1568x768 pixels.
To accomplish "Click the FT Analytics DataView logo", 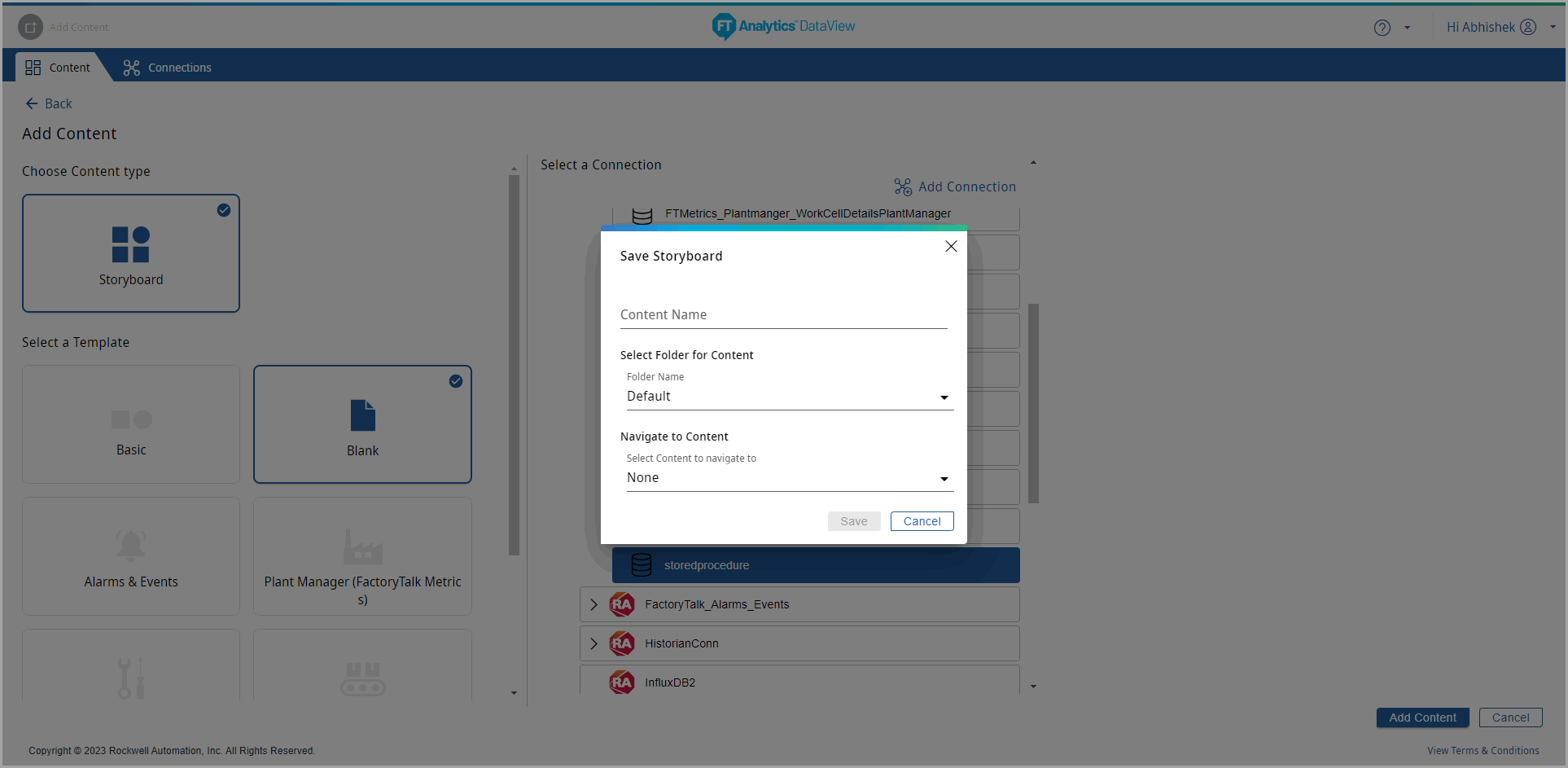I will coord(783,26).
